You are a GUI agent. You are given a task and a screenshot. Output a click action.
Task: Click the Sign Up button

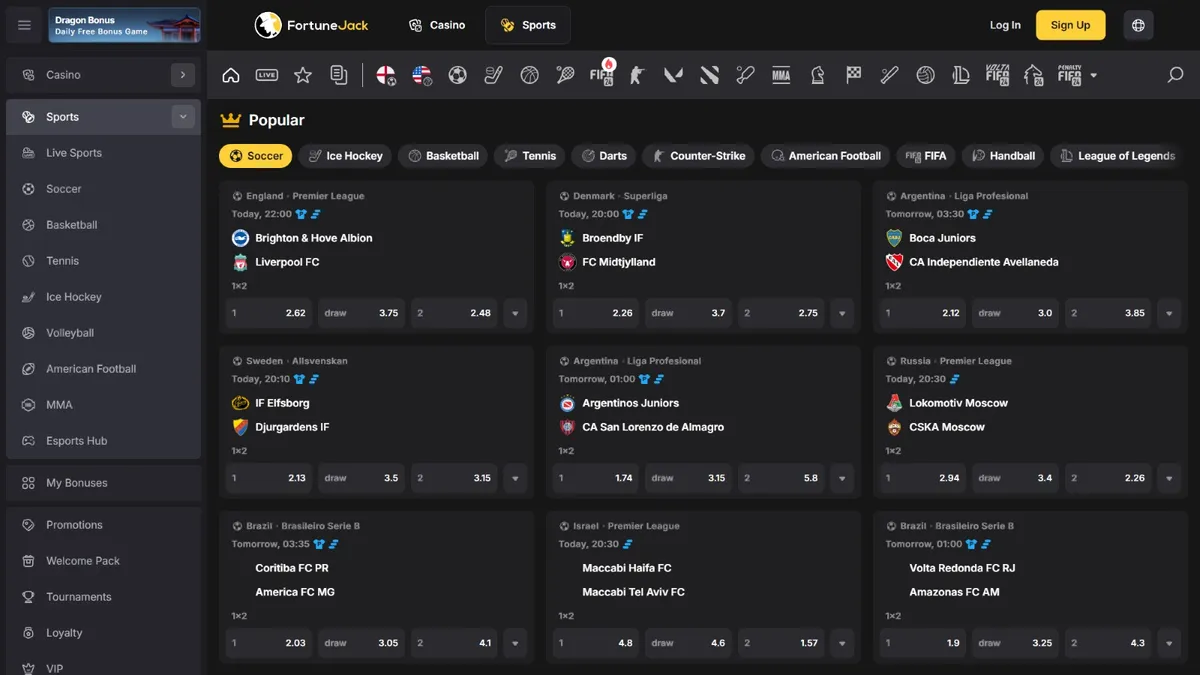(1070, 25)
